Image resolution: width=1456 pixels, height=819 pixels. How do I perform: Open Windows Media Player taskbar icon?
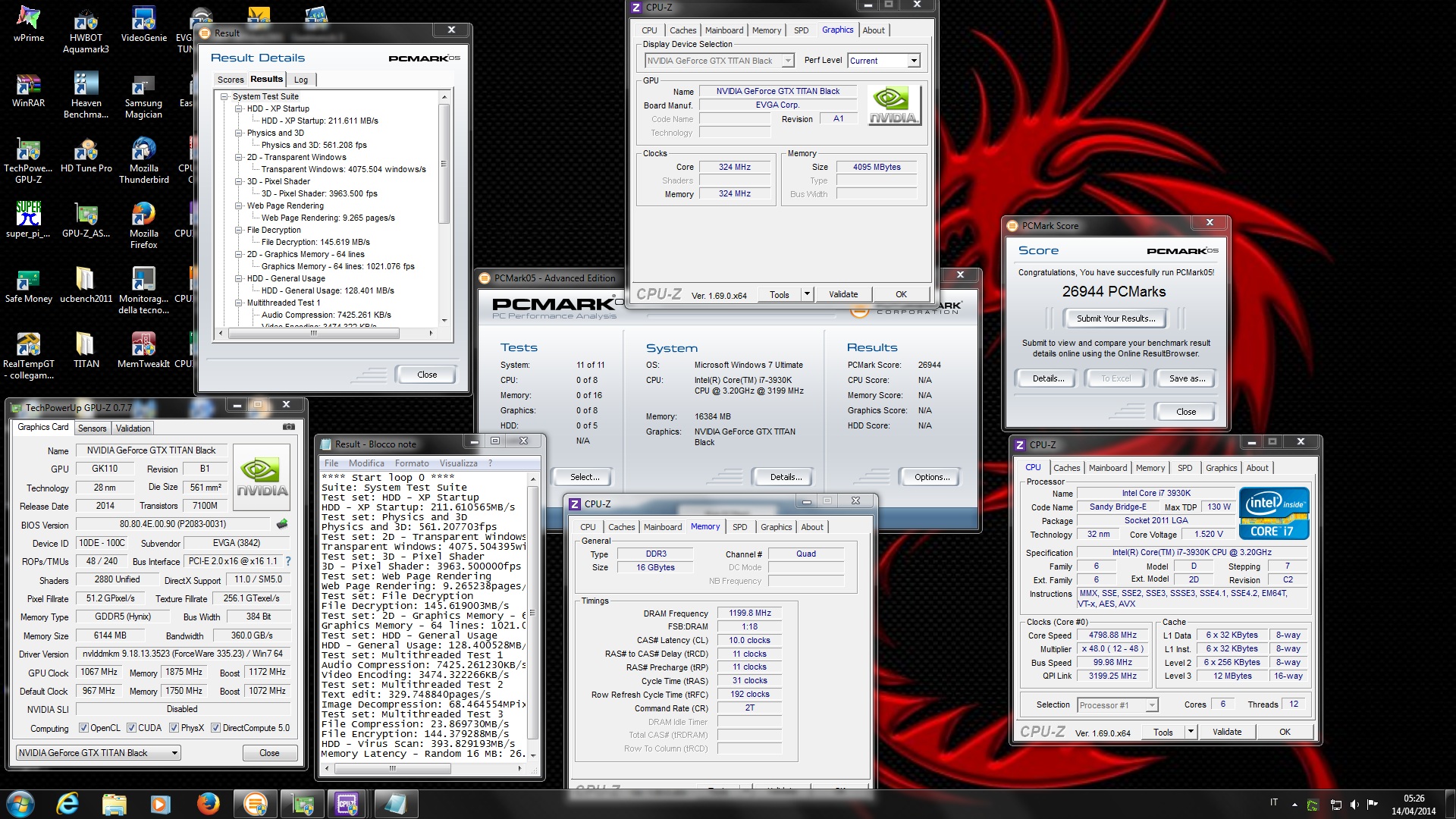pyautogui.click(x=160, y=804)
